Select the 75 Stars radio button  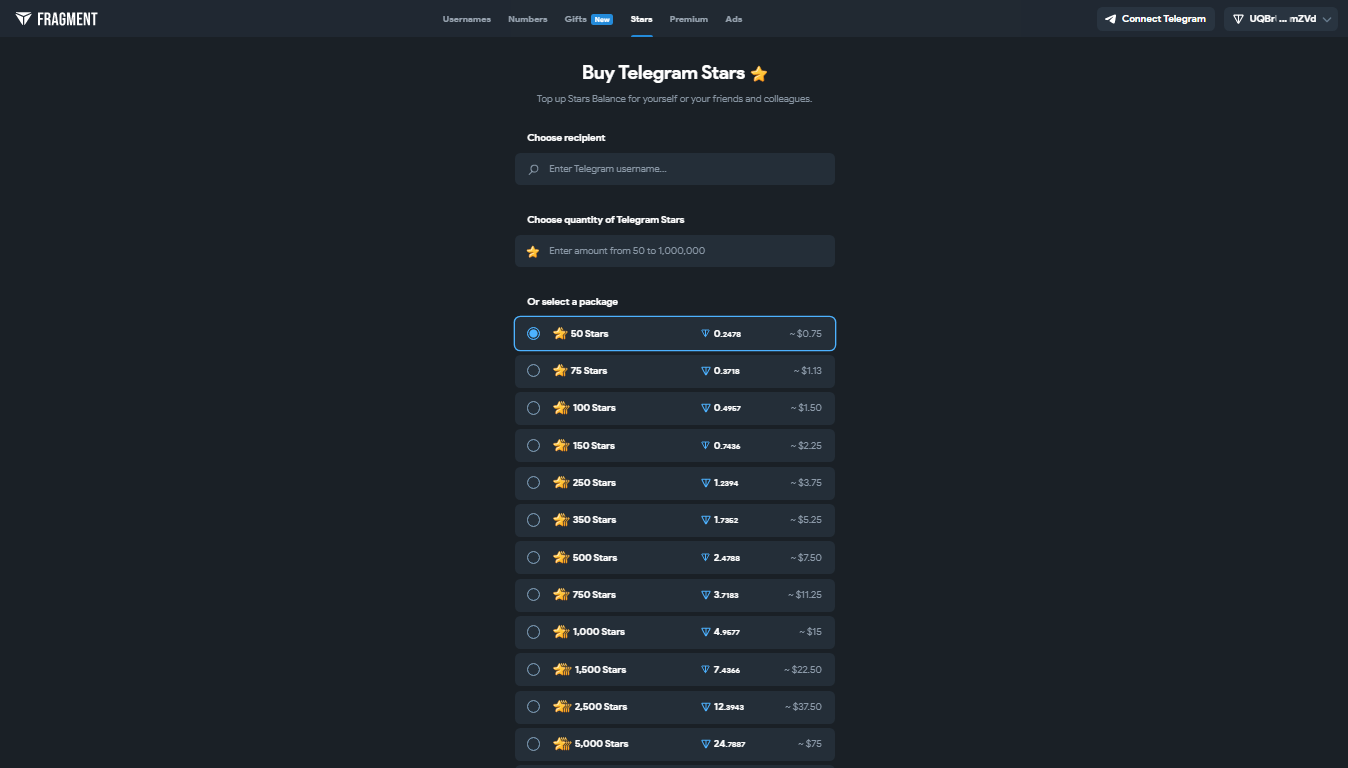533,371
